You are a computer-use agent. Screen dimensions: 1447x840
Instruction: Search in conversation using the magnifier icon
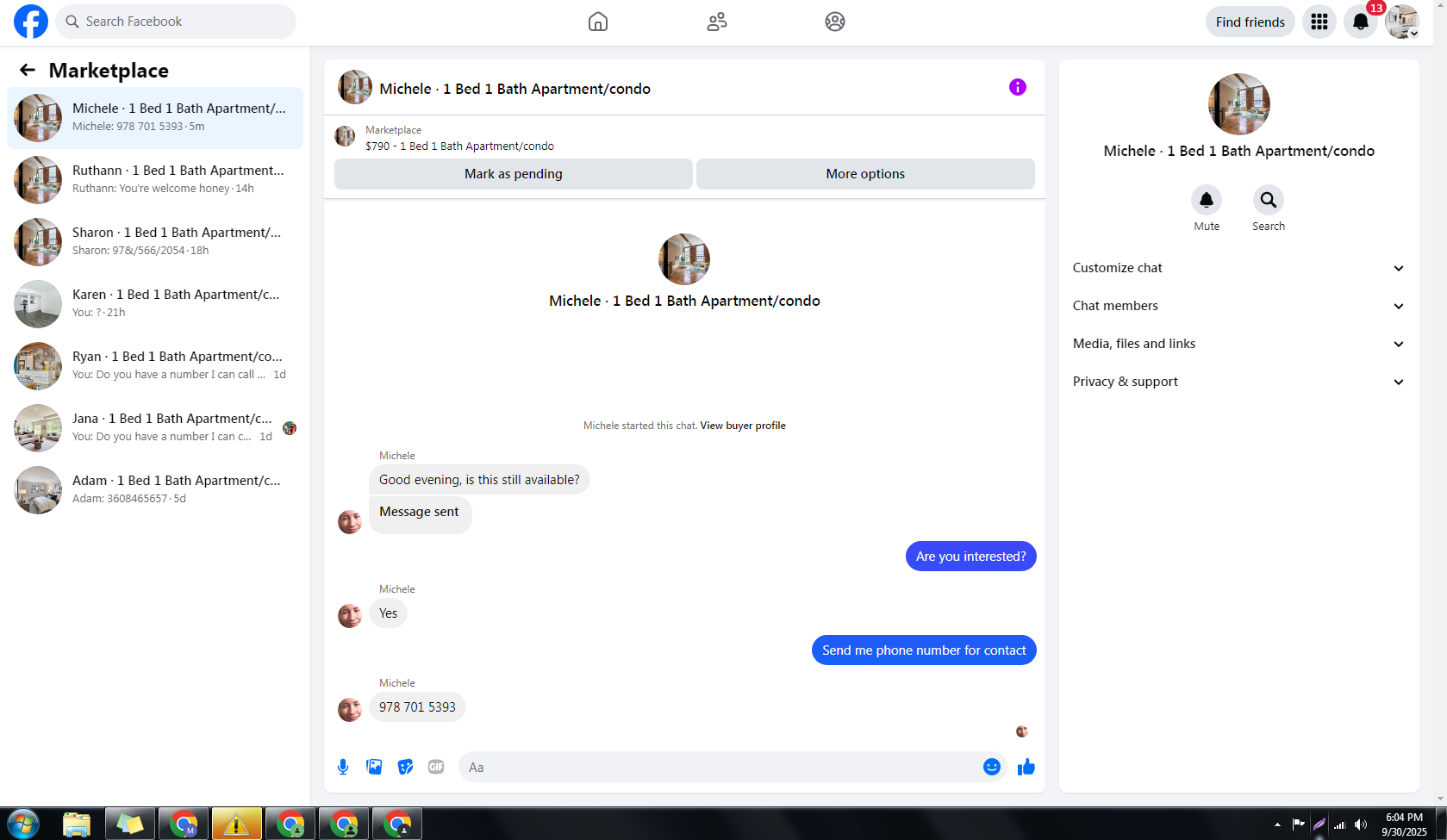tap(1269, 200)
